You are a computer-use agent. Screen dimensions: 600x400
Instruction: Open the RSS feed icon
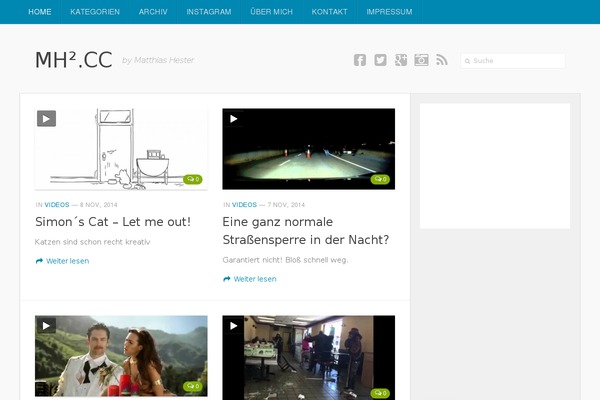442,60
